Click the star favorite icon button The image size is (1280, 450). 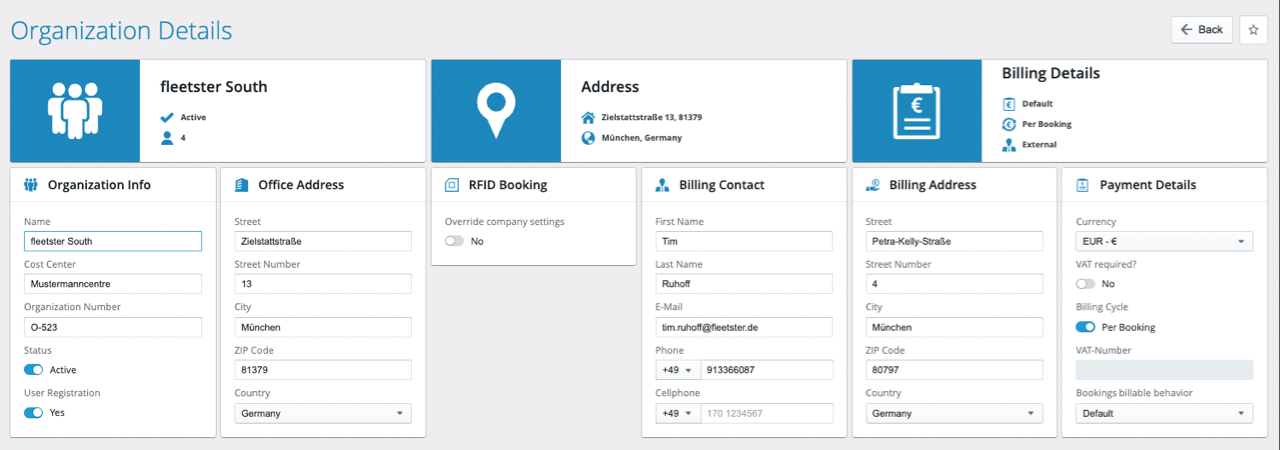(1253, 30)
